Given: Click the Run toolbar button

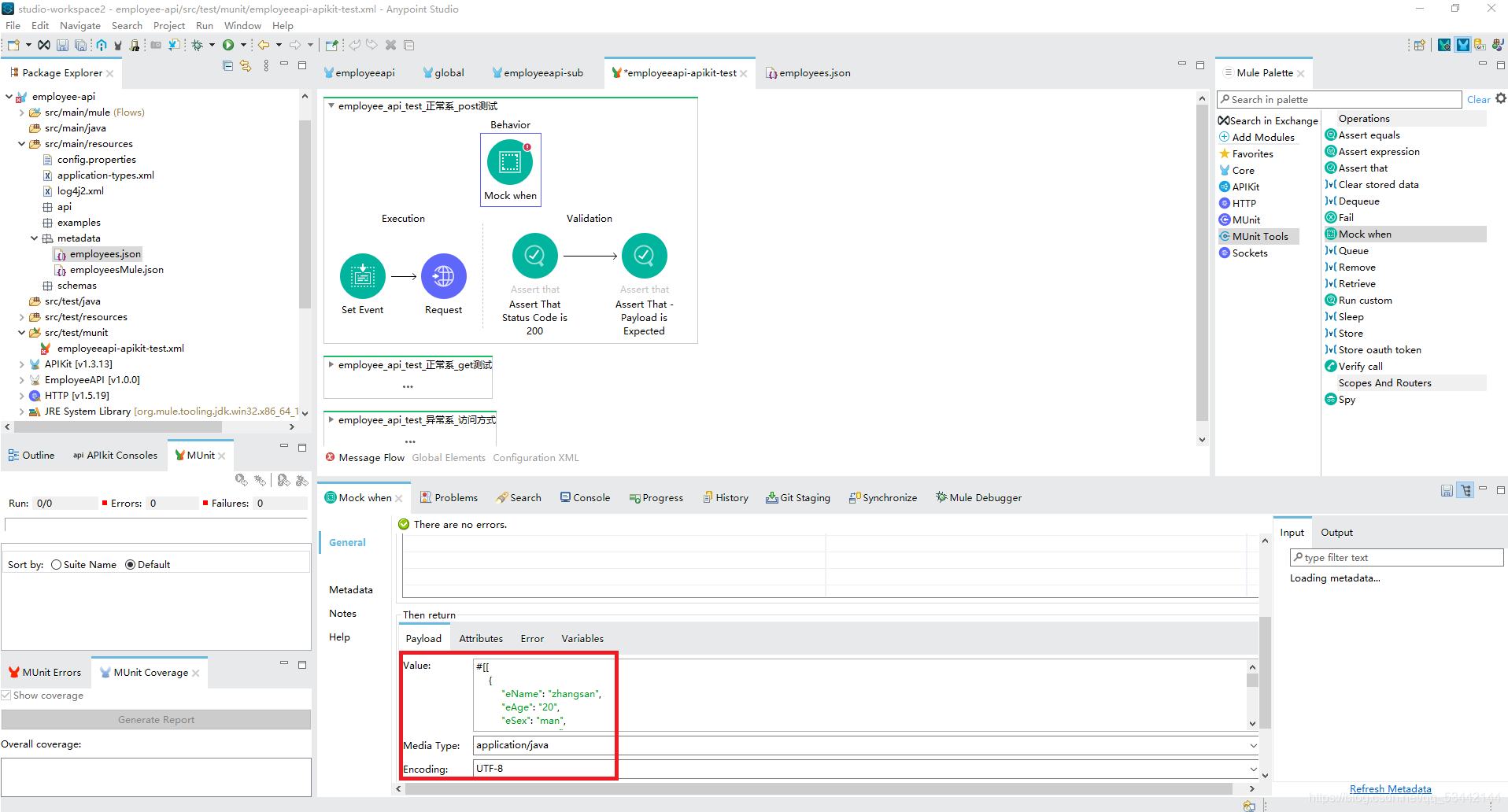Looking at the screenshot, I should (x=228, y=45).
